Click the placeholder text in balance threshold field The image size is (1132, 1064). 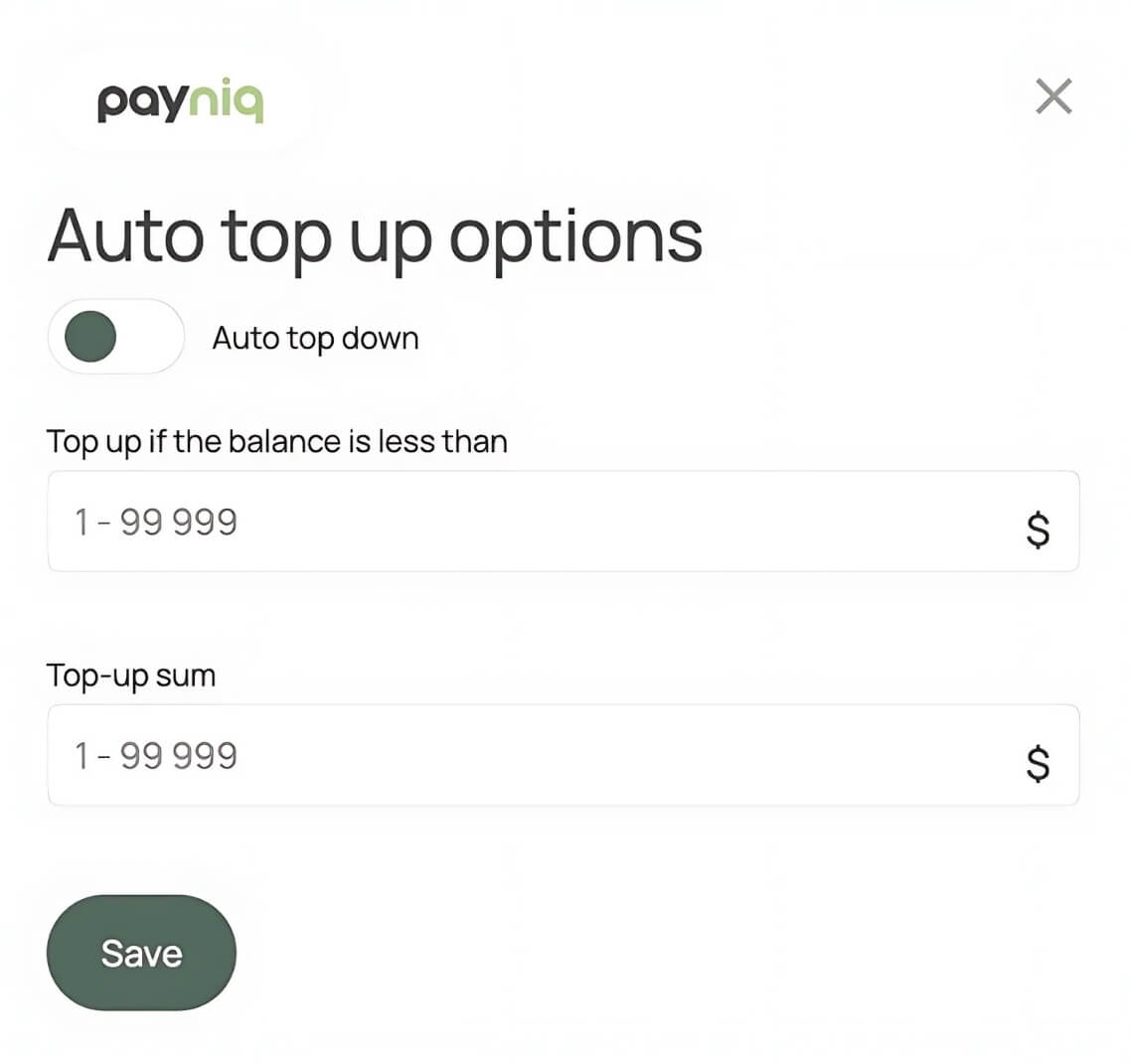tap(156, 522)
